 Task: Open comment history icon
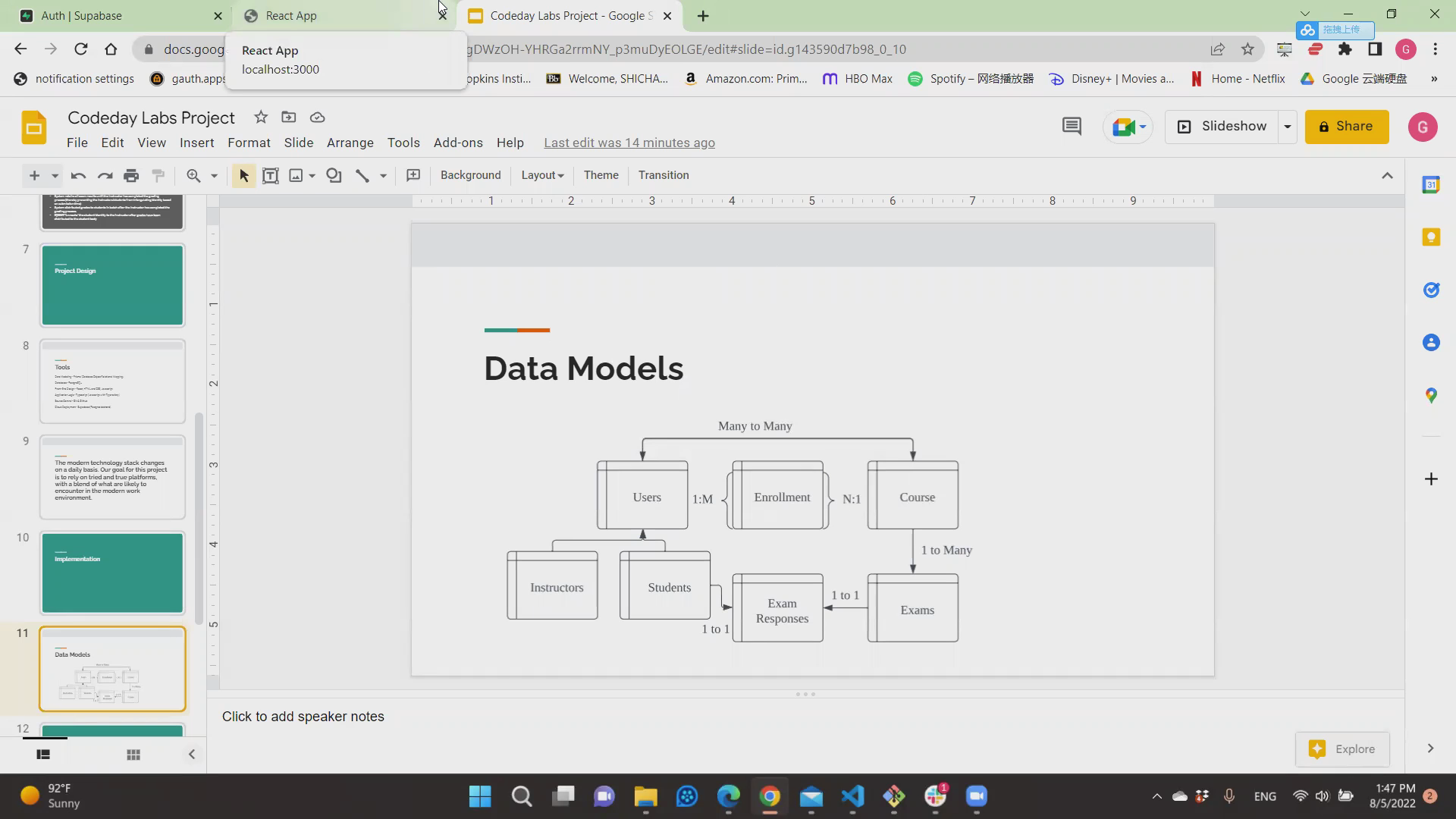[x=1071, y=127]
